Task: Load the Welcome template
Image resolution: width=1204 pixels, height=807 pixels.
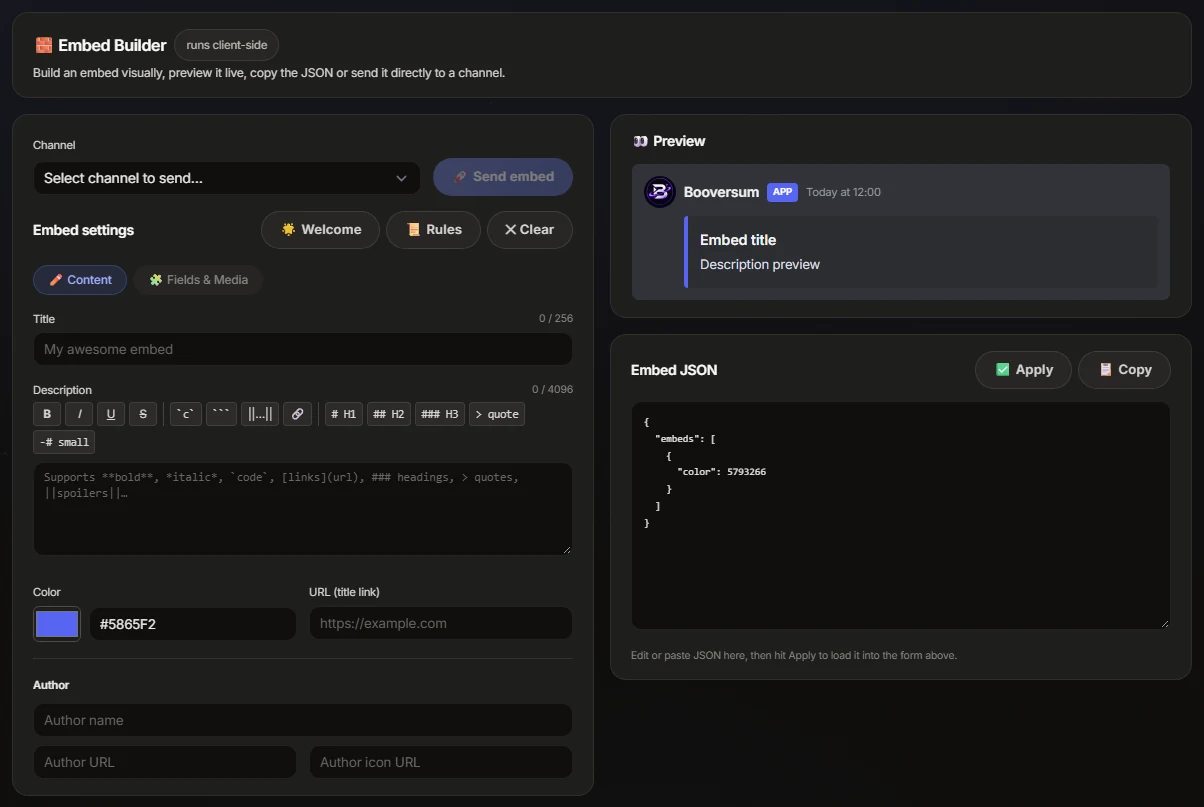Action: [320, 230]
